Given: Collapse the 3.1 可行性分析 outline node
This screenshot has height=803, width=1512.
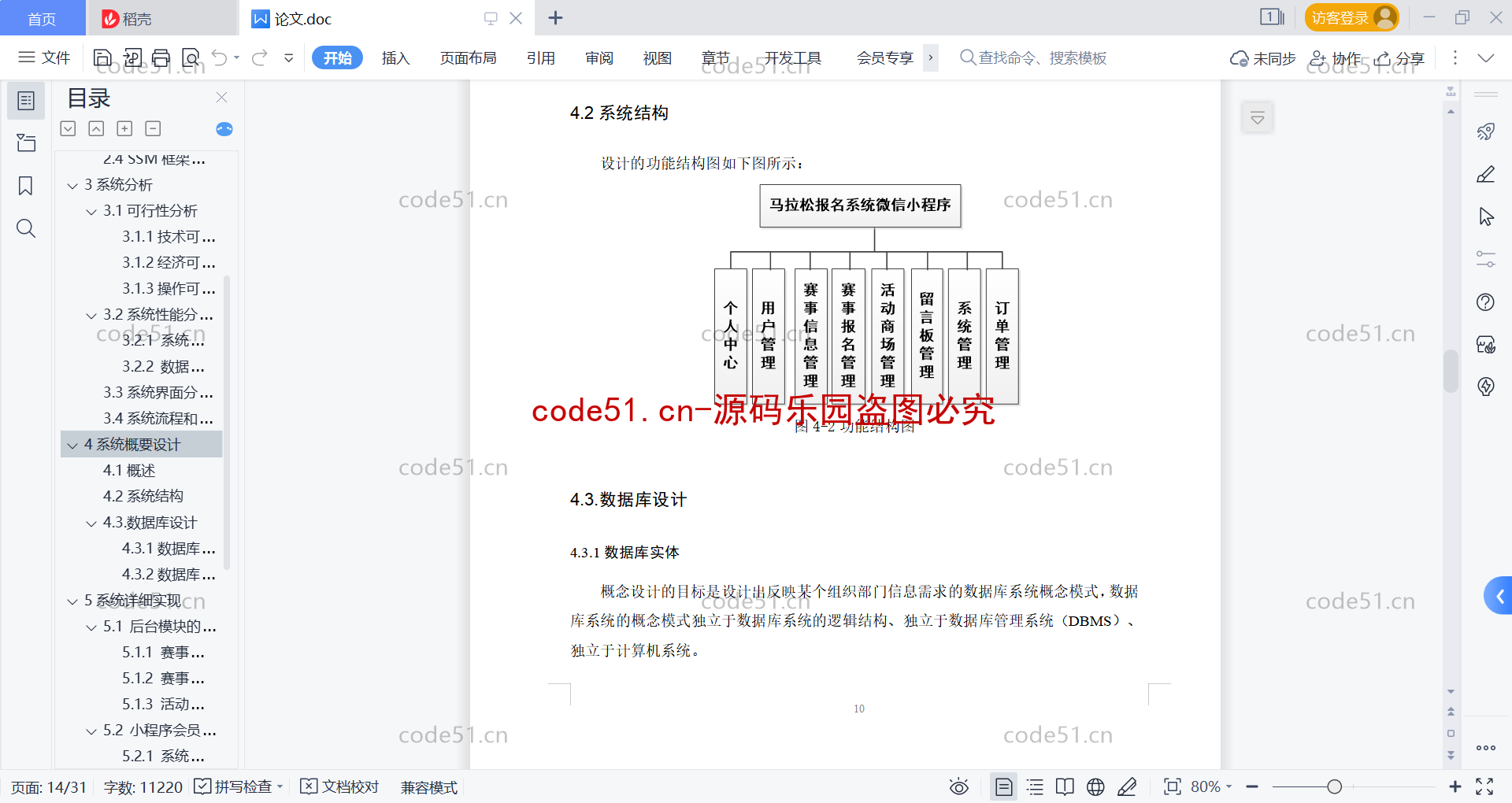Looking at the screenshot, I should [91, 211].
